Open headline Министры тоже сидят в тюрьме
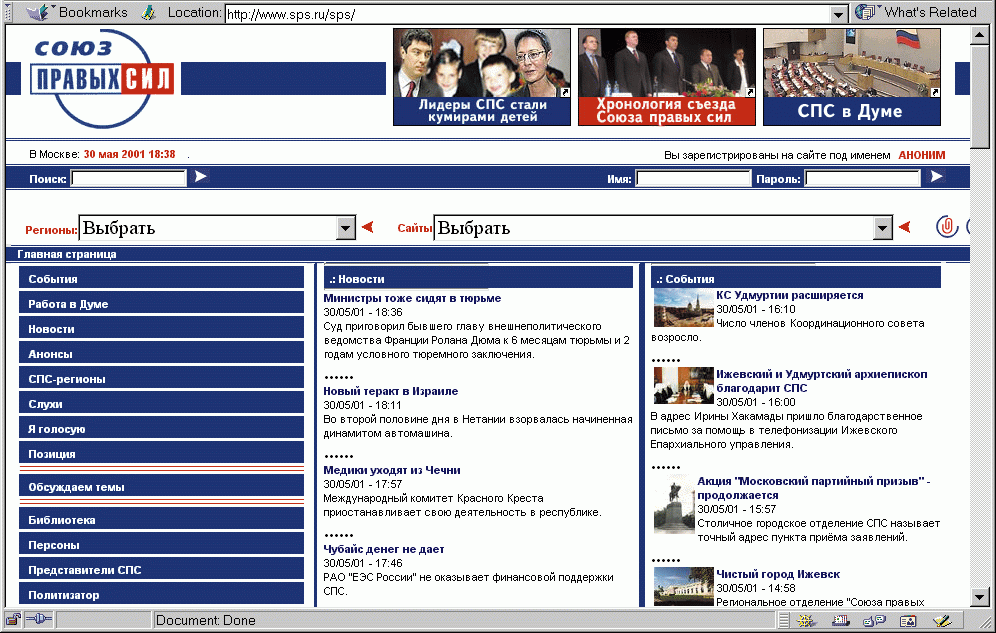Screen dimensions: 996x633 pos(412,298)
